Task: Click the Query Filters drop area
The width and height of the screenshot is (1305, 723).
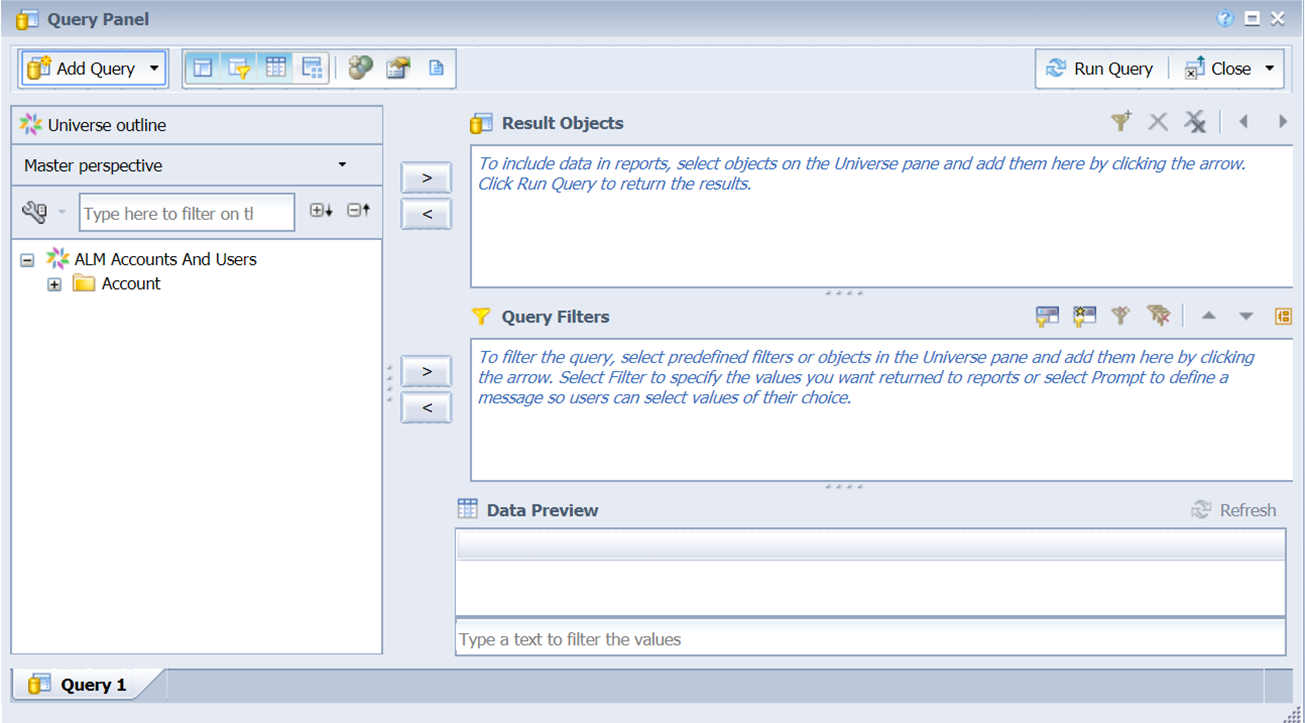Action: [x=881, y=410]
